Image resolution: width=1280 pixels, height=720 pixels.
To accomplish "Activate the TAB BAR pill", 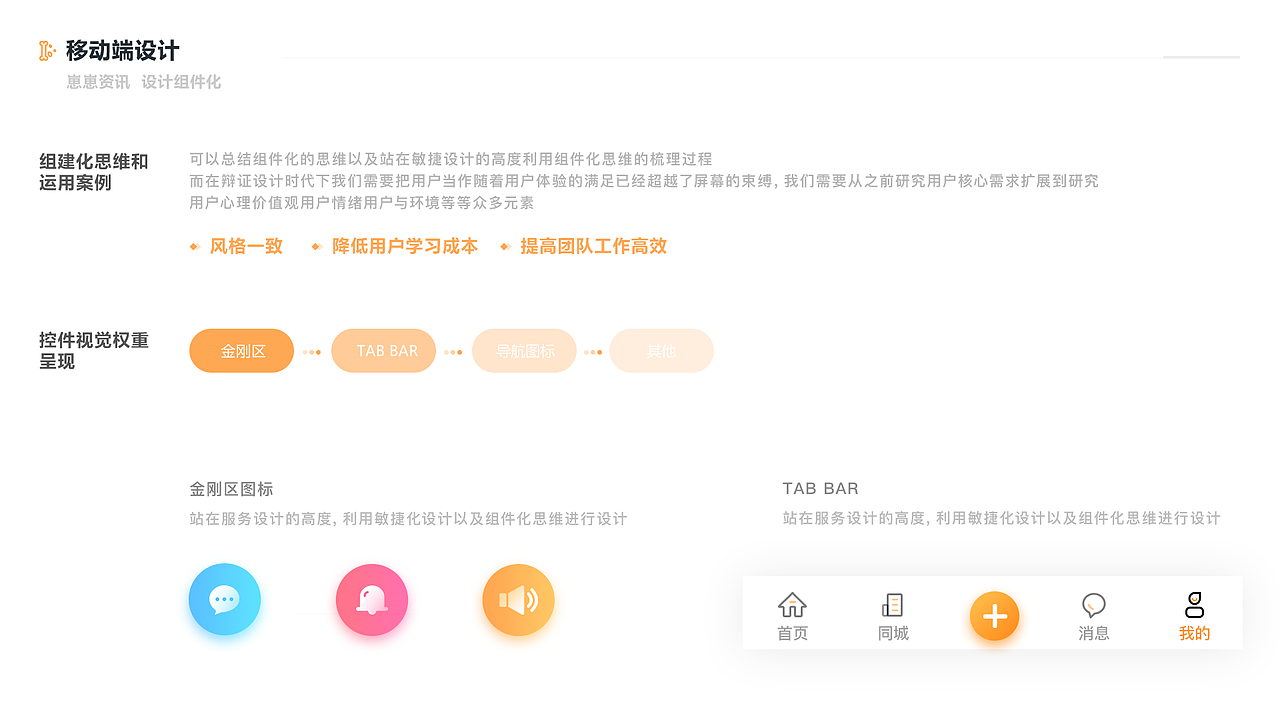I will pos(383,350).
